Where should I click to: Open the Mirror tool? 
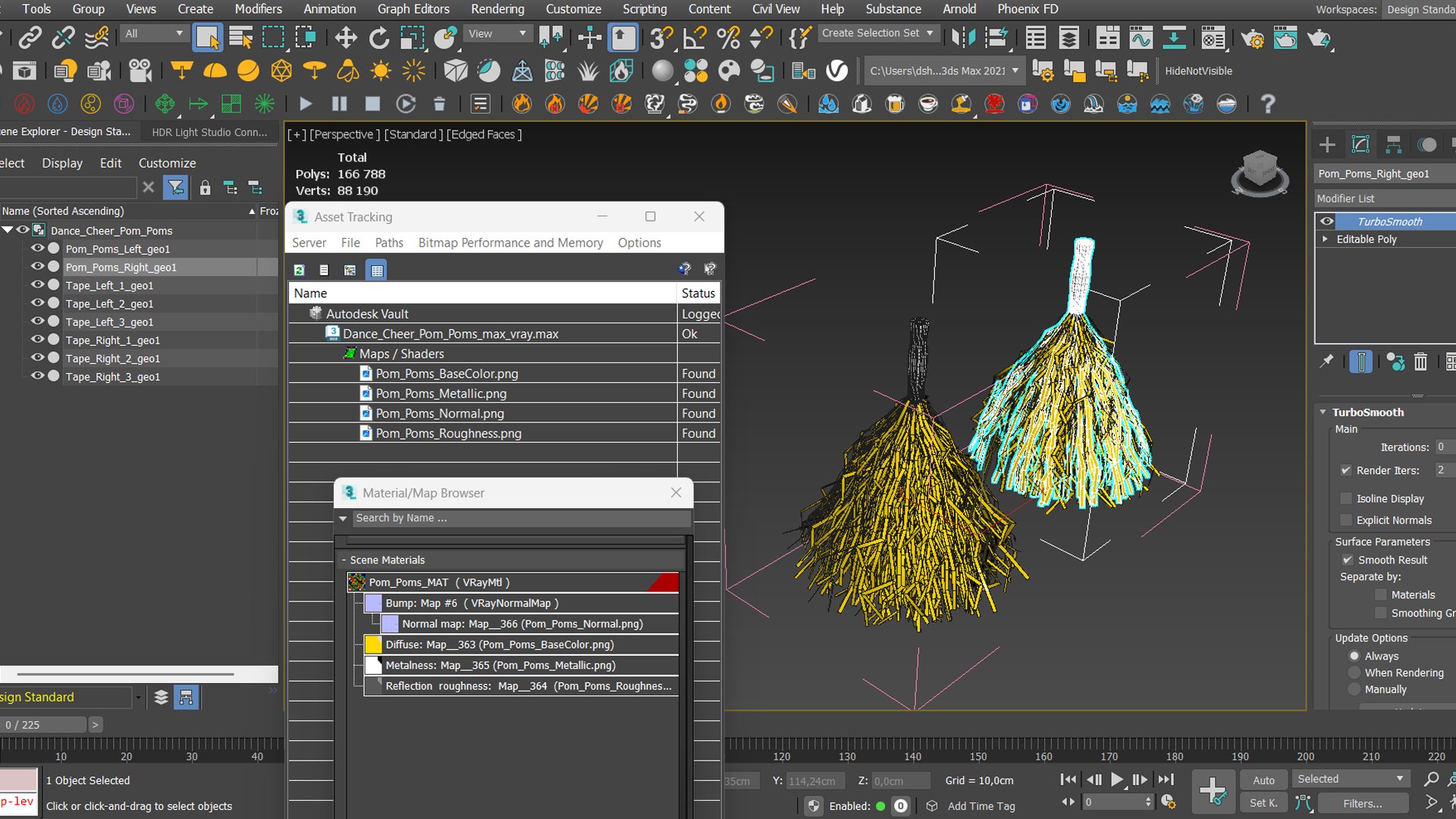click(963, 37)
